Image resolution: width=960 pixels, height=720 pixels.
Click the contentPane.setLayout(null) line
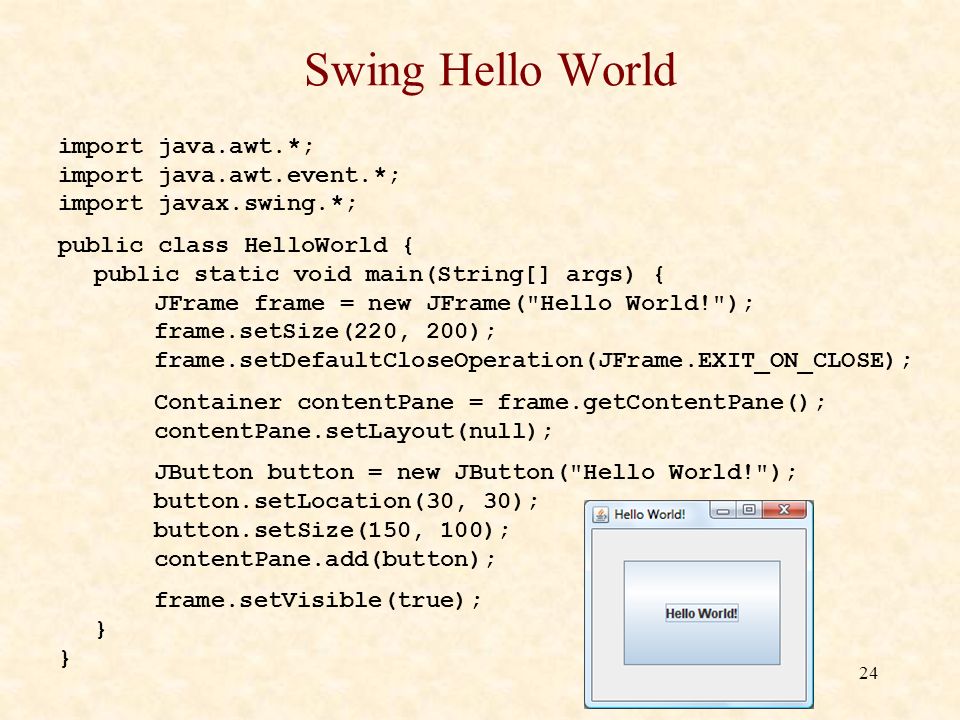(353, 432)
